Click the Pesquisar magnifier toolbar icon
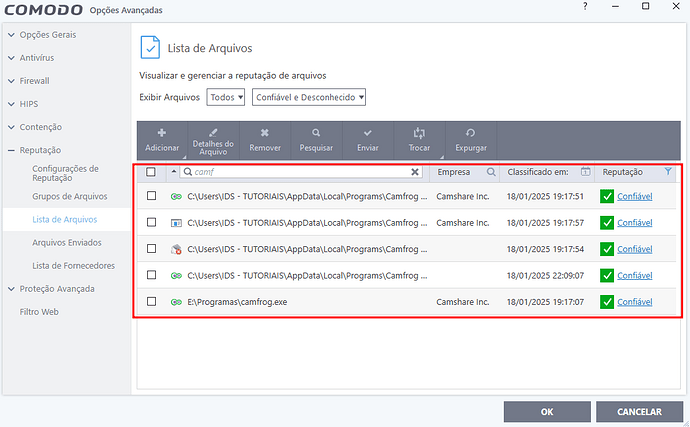 point(316,132)
